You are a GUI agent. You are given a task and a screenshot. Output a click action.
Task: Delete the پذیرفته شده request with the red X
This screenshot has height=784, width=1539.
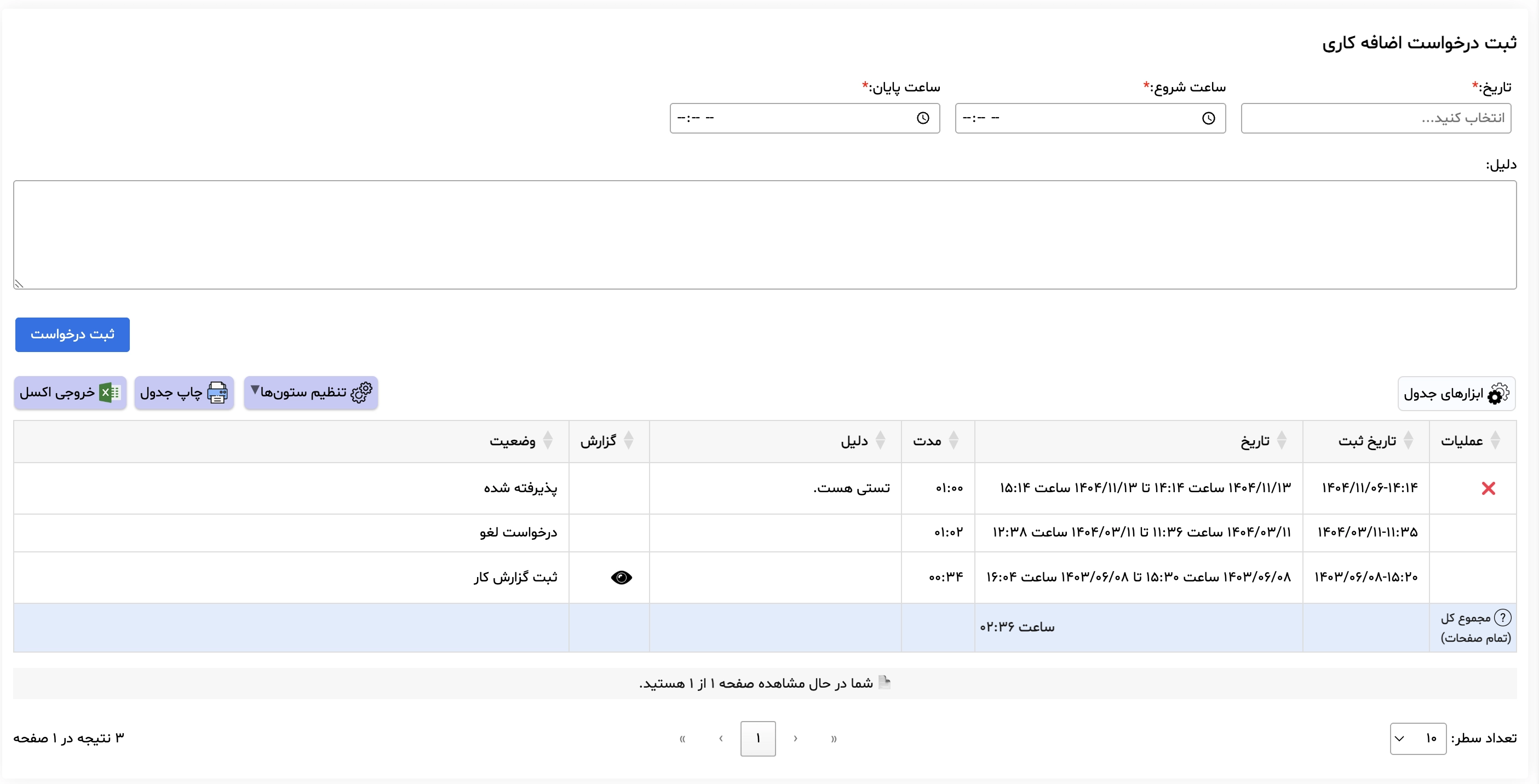click(x=1488, y=488)
